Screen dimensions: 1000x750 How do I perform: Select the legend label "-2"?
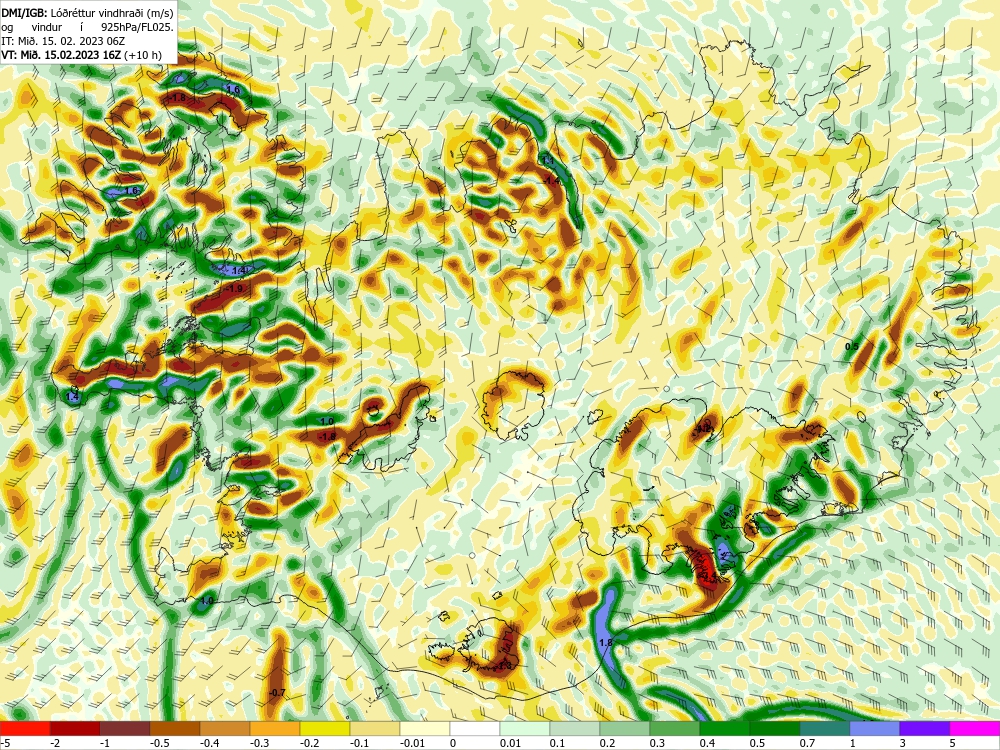[55, 743]
